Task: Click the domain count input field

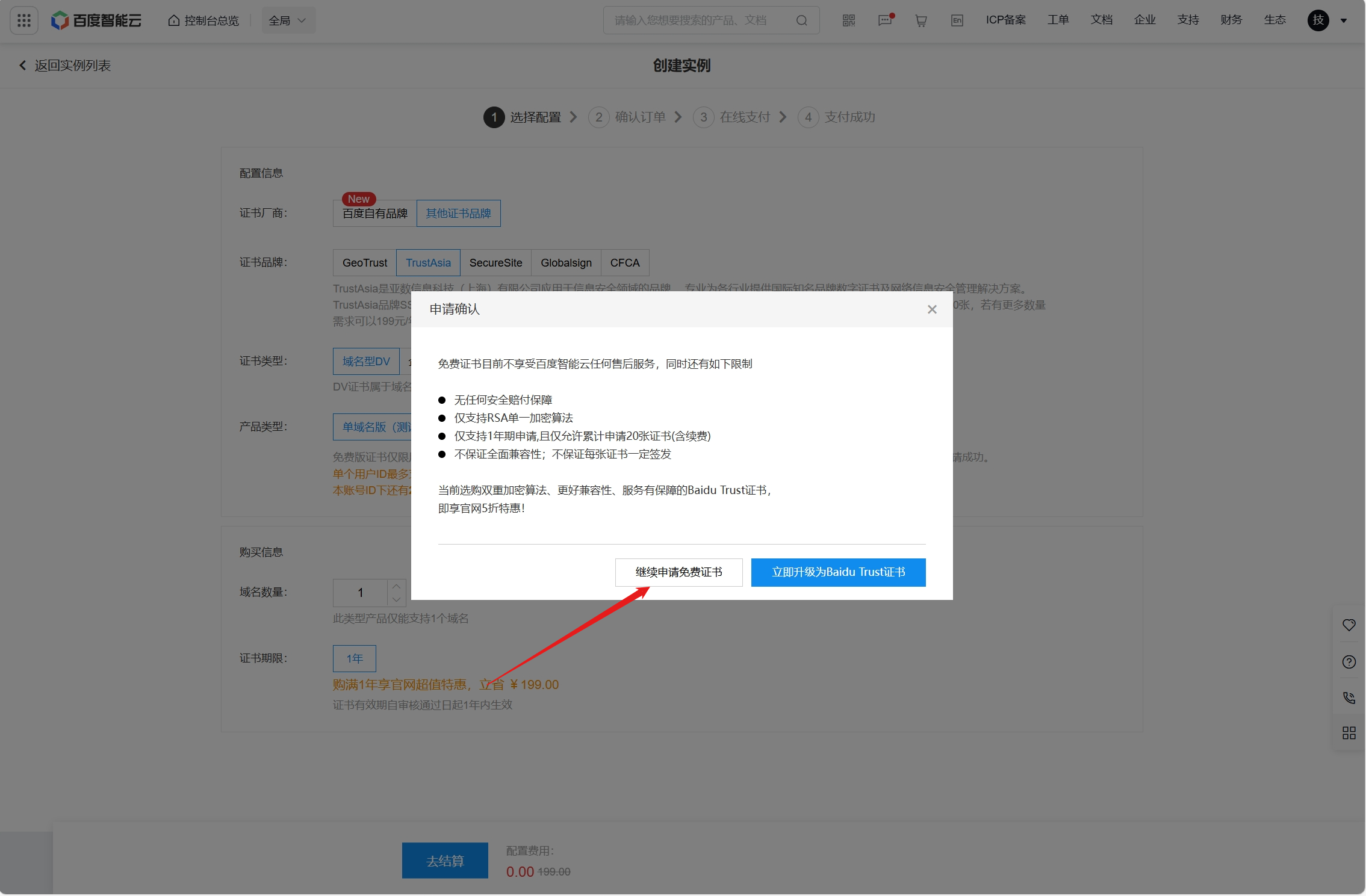Action: 361,593
